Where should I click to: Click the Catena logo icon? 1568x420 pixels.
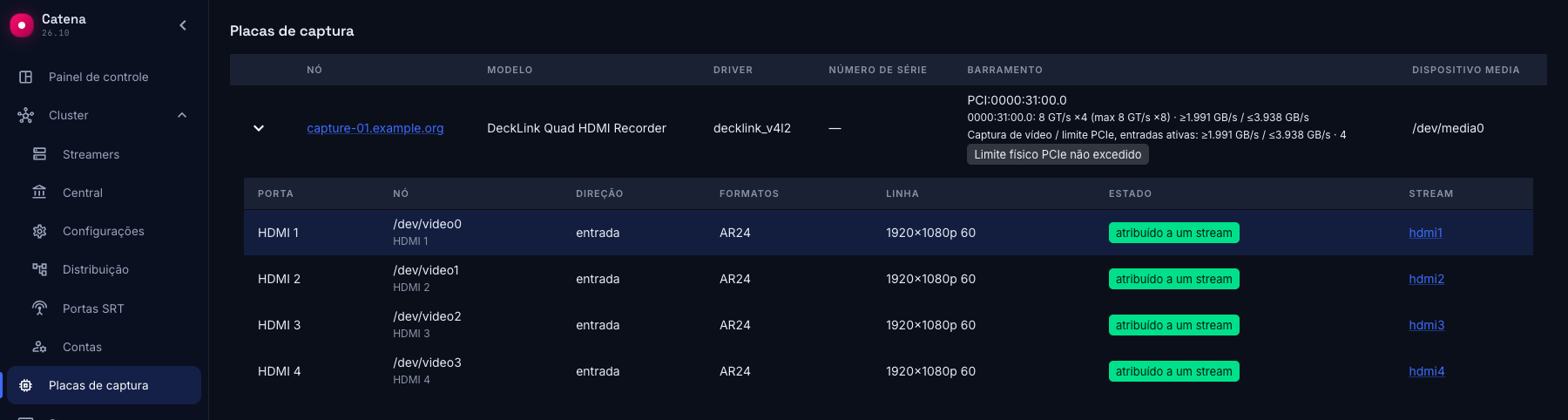(x=21, y=25)
